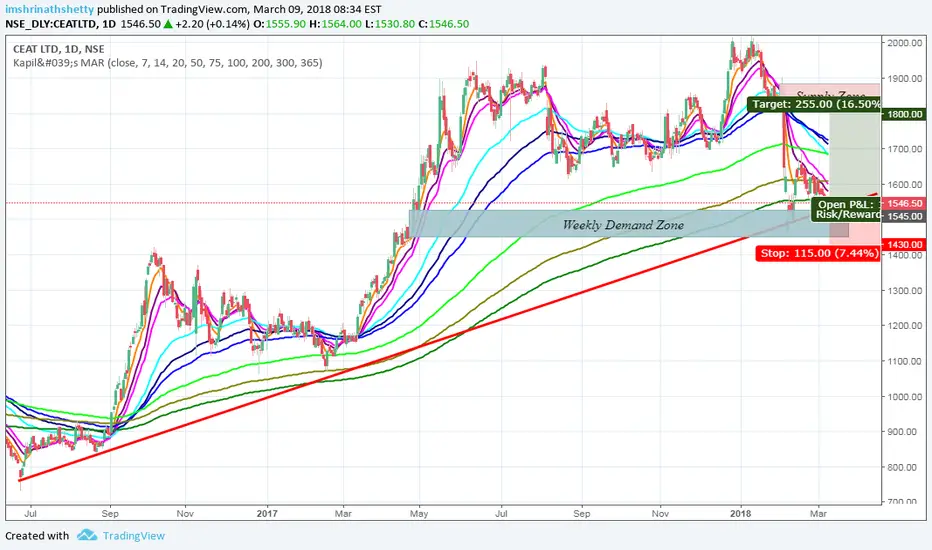Click the 1300.00 price axis label
The image size is (932, 550).
(x=905, y=291)
